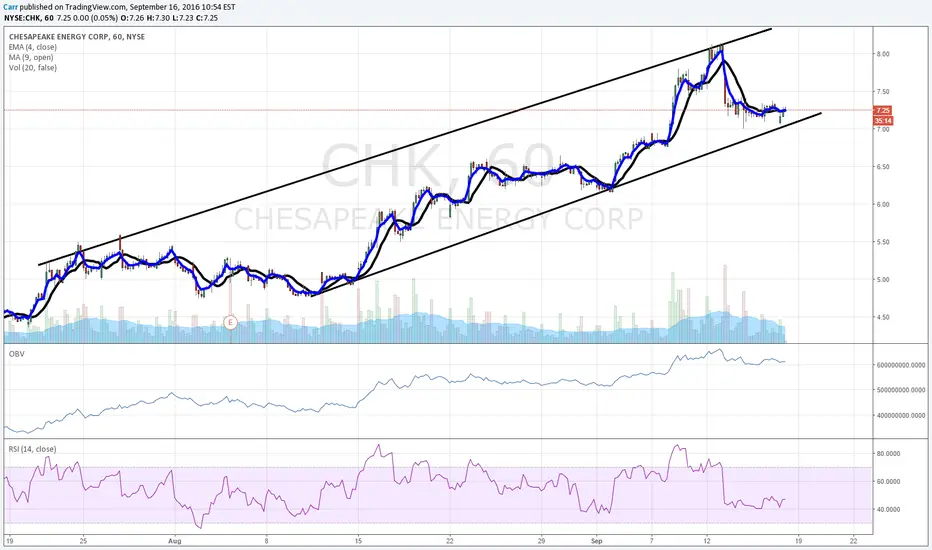The width and height of the screenshot is (932, 550).
Task: Click the '12' date axis label
Action: (x=707, y=541)
